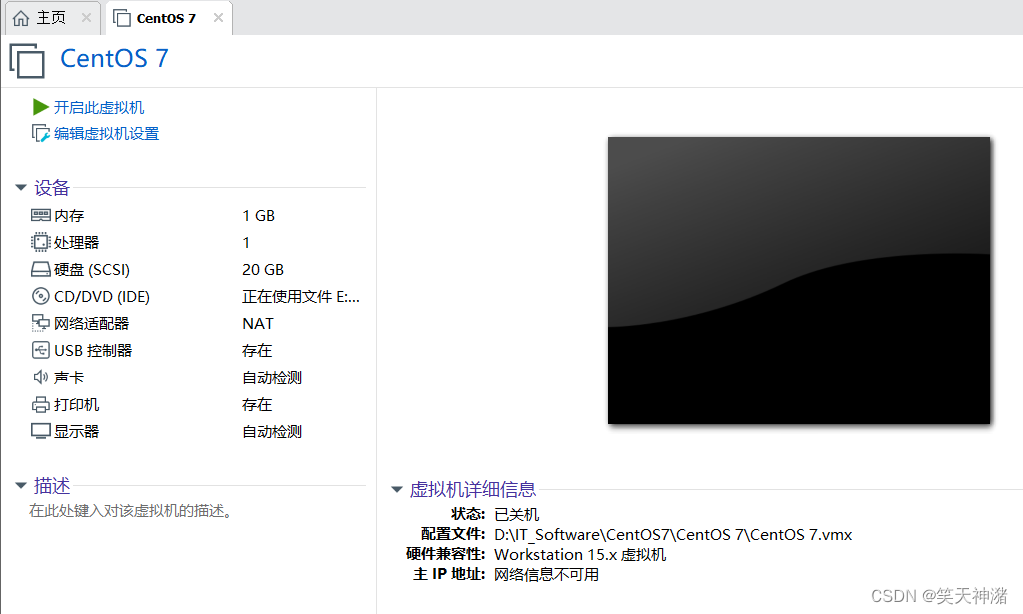Click the display 自动检测 value
Image resolution: width=1023 pixels, height=614 pixels.
coord(272,431)
